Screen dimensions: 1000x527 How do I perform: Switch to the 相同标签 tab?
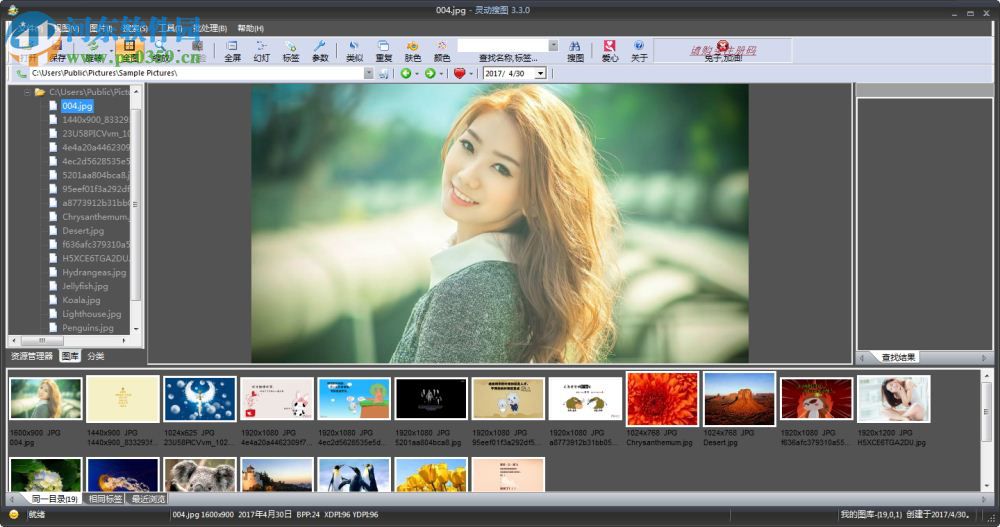(105, 498)
